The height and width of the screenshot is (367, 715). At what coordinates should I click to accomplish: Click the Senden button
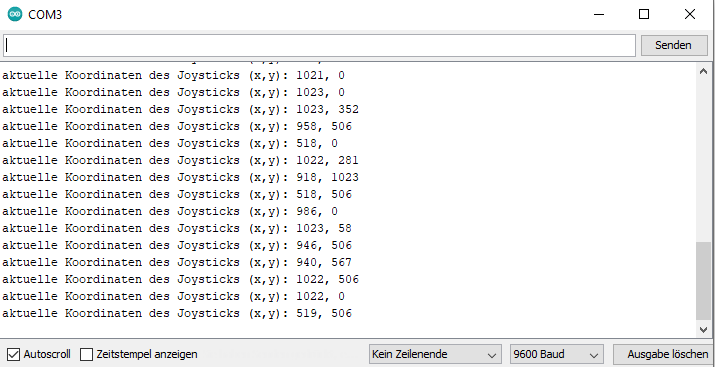[x=674, y=46]
